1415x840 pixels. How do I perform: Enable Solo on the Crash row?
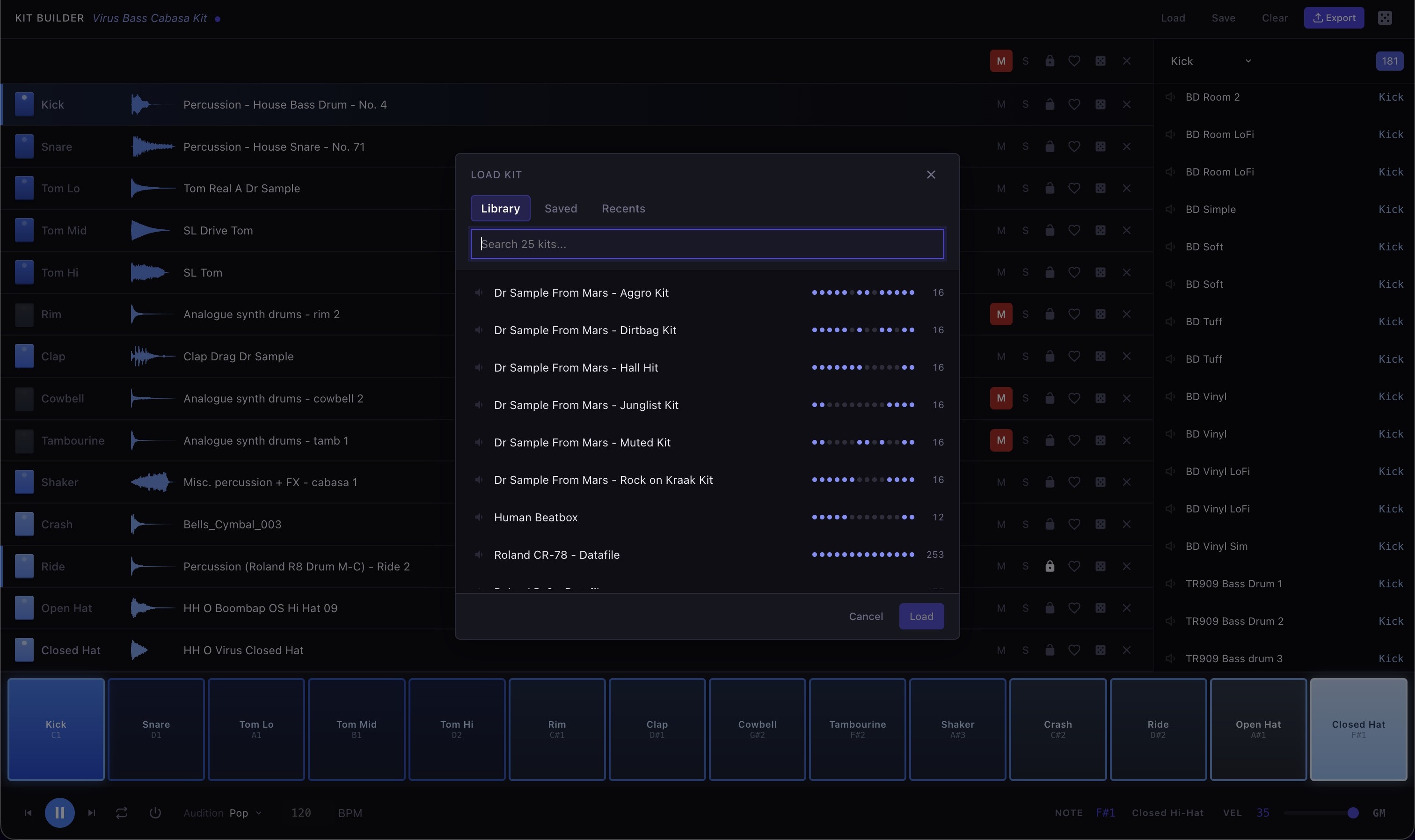click(x=1025, y=524)
